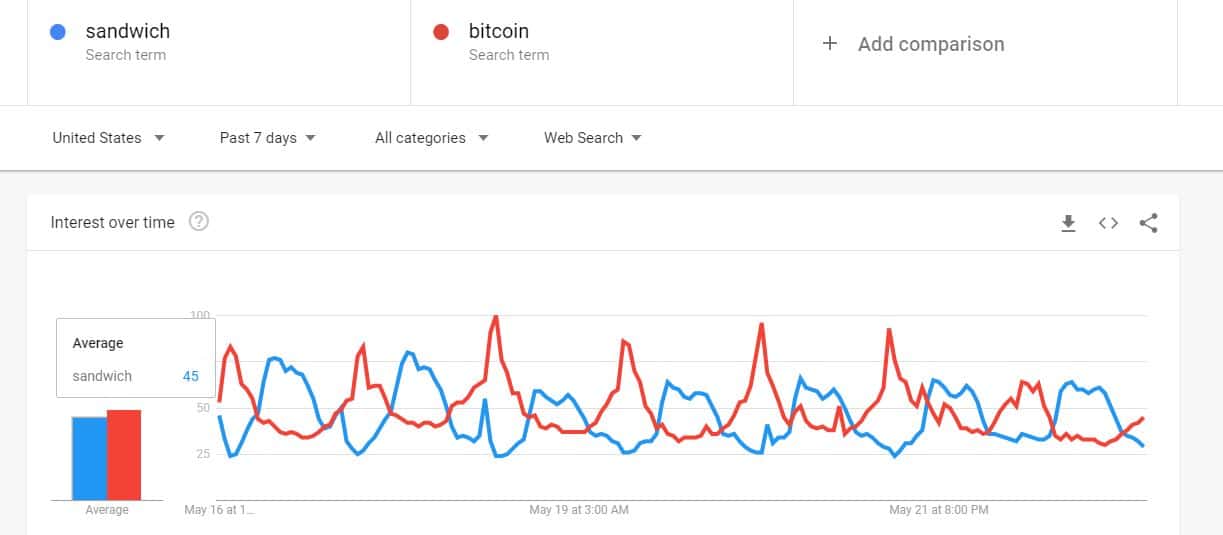Open the United States region dropdown
Viewport: 1223px width, 535px height.
(108, 138)
